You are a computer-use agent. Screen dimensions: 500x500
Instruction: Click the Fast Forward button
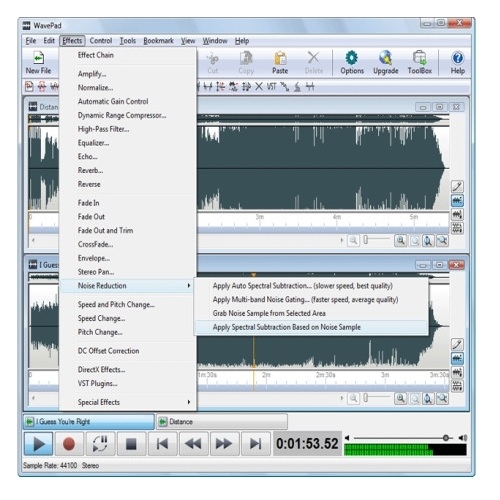(224, 444)
